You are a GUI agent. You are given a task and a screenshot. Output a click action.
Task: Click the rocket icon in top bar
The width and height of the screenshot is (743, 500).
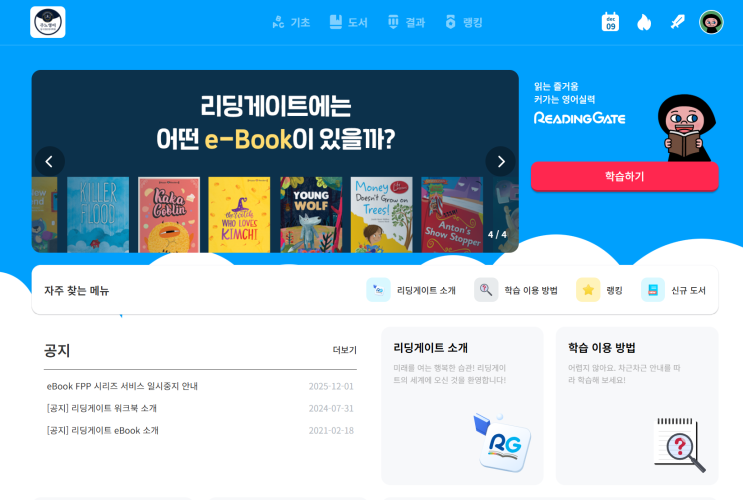678,22
